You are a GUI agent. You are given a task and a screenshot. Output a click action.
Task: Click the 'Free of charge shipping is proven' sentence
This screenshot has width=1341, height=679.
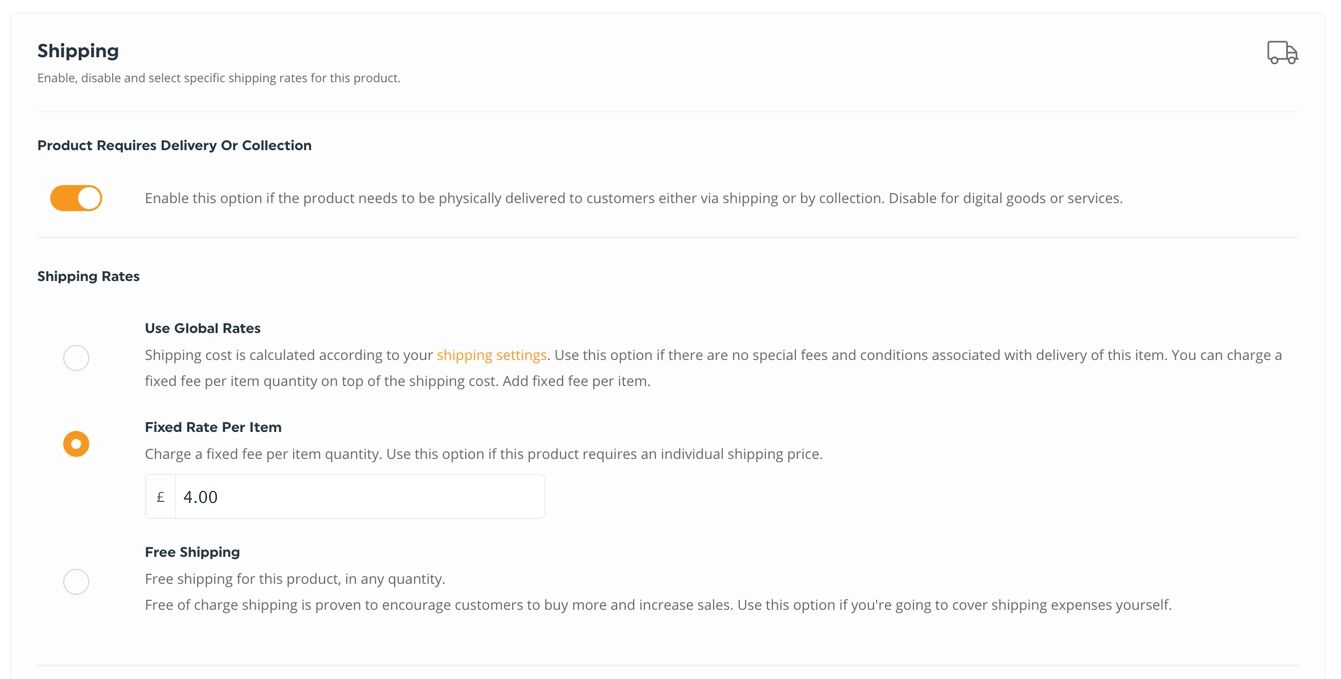pos(658,605)
